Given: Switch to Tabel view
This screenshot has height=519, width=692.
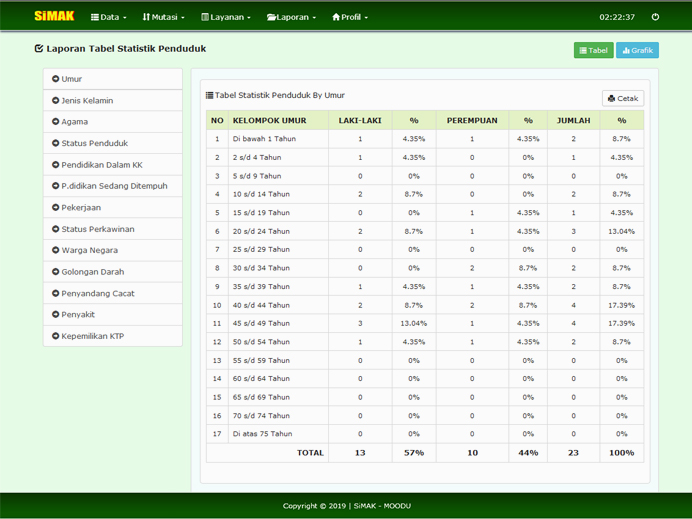Looking at the screenshot, I should point(593,50).
